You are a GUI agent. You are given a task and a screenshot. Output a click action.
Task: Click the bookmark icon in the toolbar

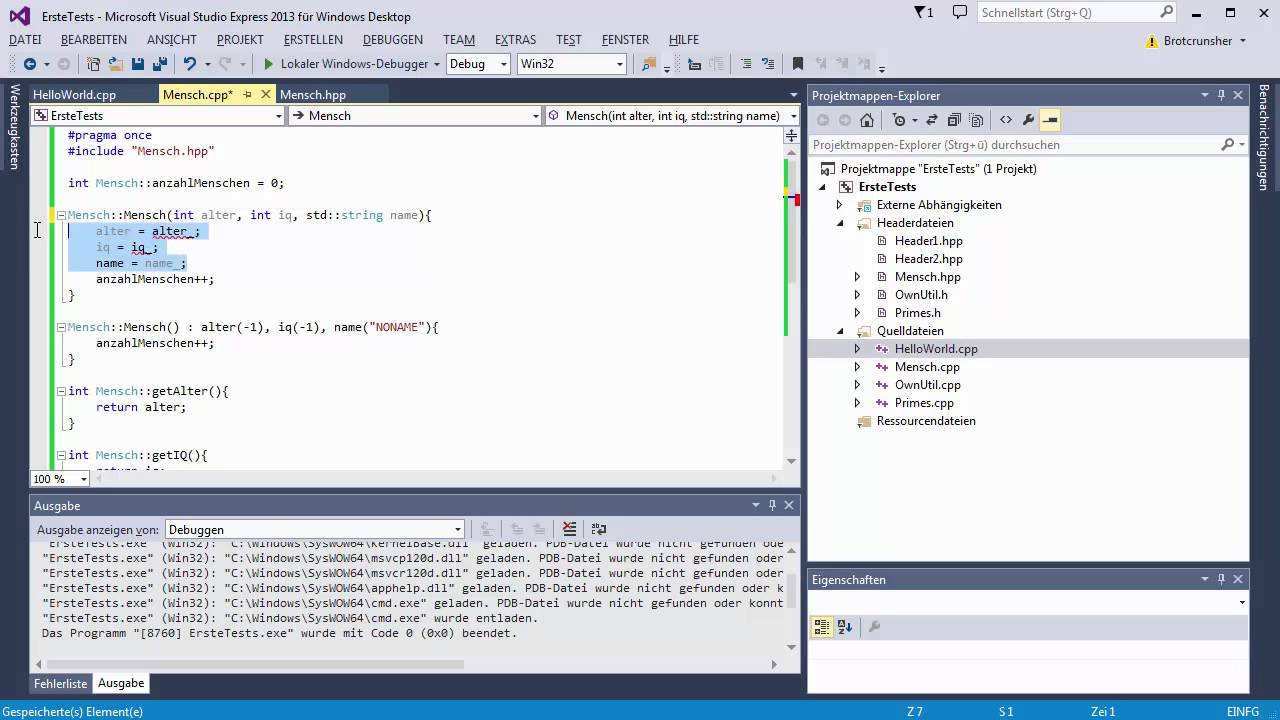pyautogui.click(x=797, y=64)
